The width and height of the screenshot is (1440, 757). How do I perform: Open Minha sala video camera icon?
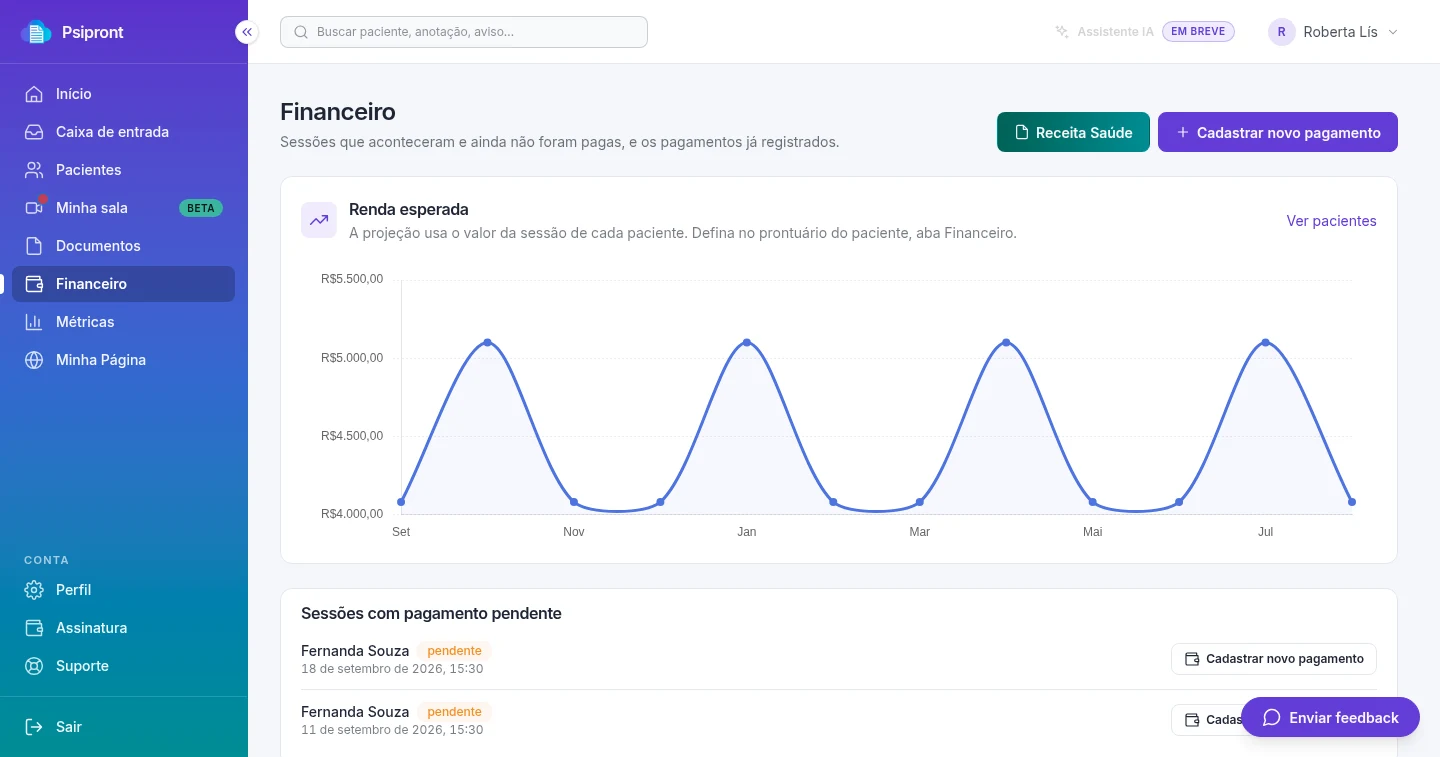34,208
